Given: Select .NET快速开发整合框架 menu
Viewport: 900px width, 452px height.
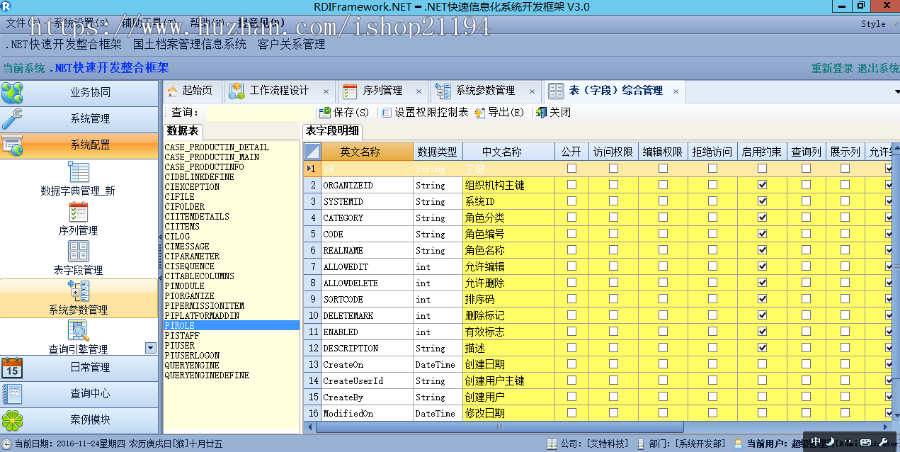Looking at the screenshot, I should [x=63, y=44].
